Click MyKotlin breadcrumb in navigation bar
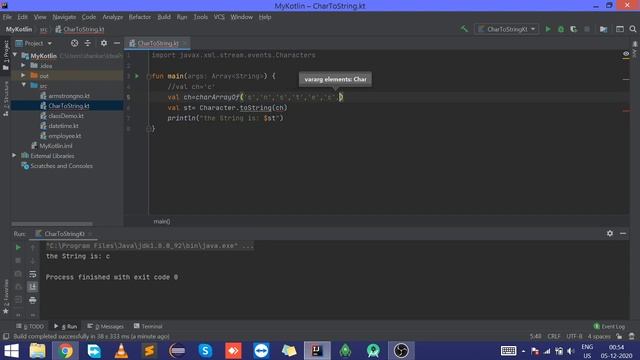Screen dimensions: 640x360 point(19,29)
